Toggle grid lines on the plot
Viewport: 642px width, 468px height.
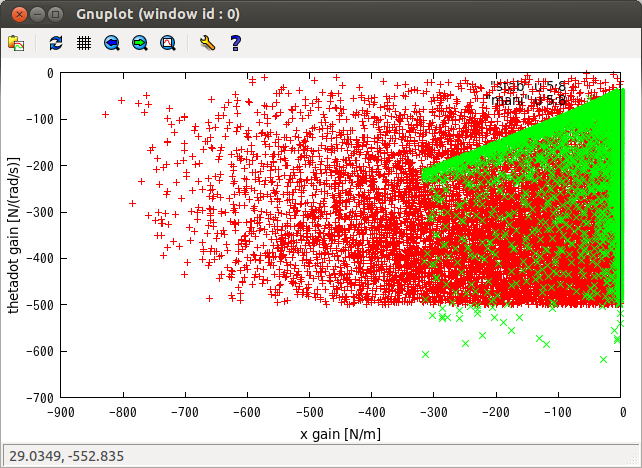(84, 43)
